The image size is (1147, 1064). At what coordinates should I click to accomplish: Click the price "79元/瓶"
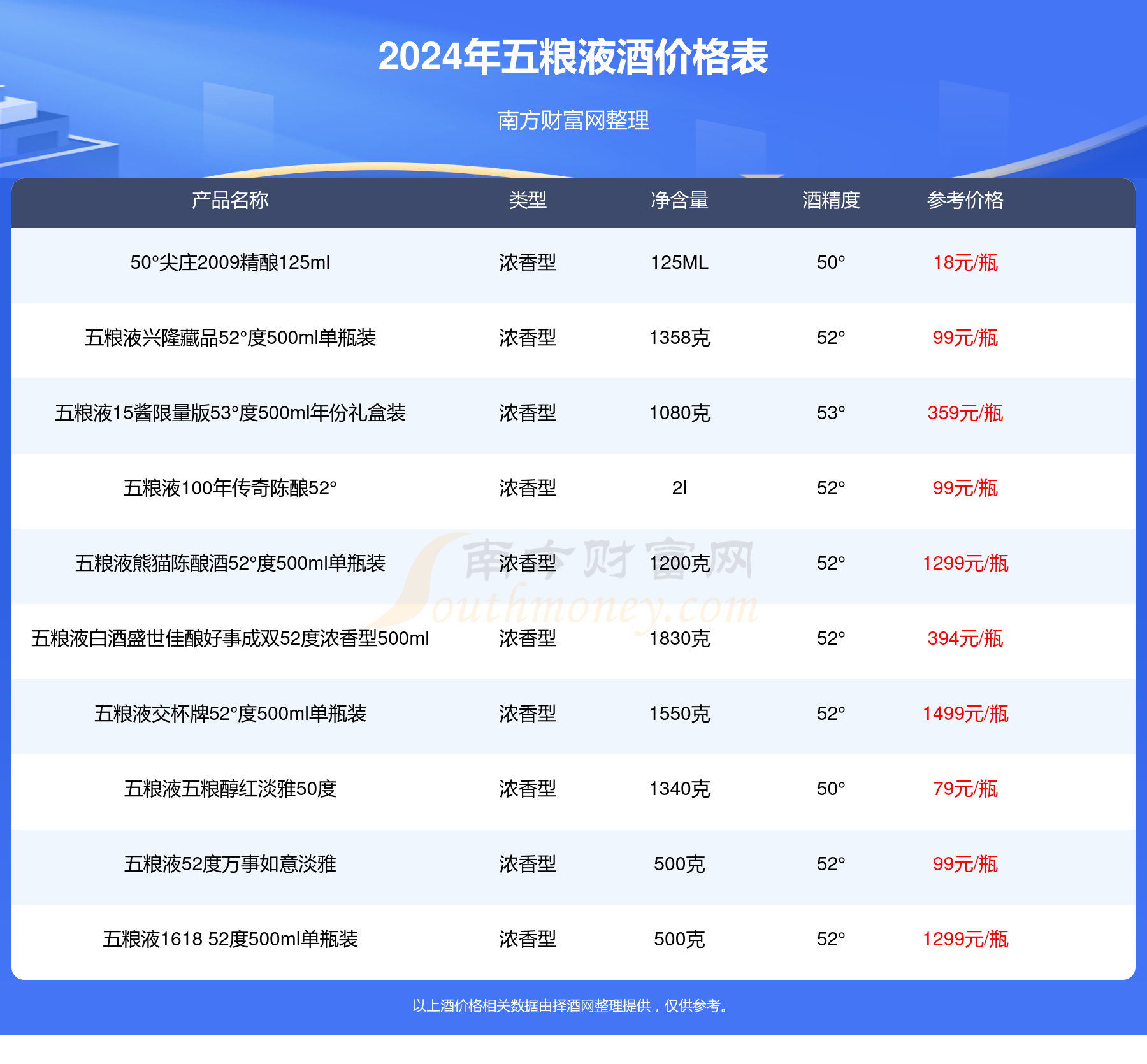tap(965, 789)
